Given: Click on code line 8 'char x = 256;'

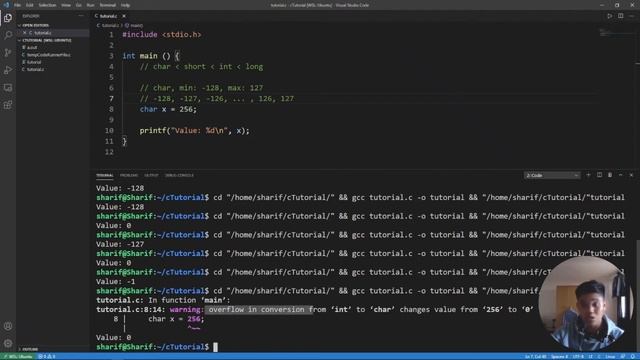Looking at the screenshot, I should pyautogui.click(x=168, y=109).
